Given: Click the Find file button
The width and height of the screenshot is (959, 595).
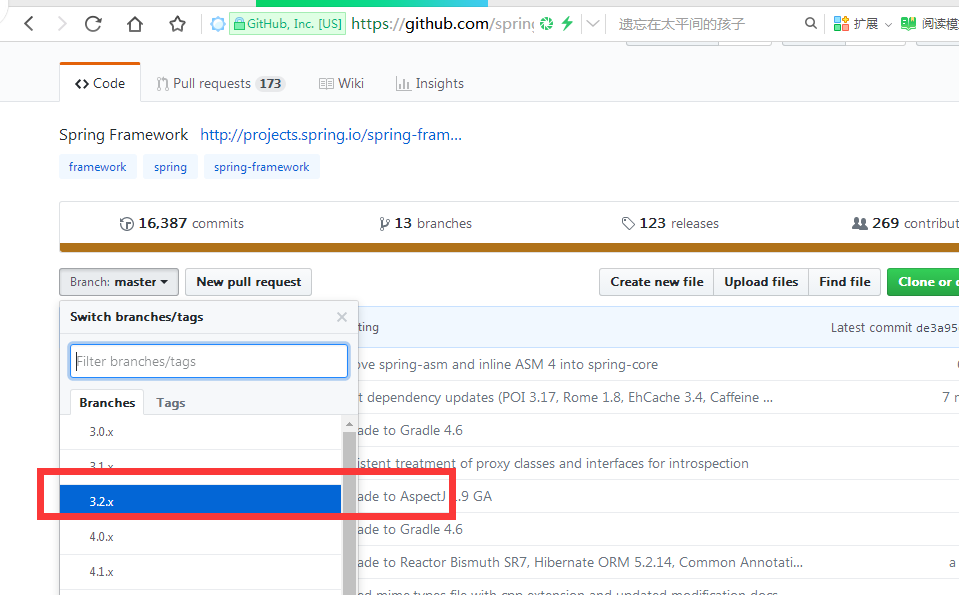Looking at the screenshot, I should 845,282.
